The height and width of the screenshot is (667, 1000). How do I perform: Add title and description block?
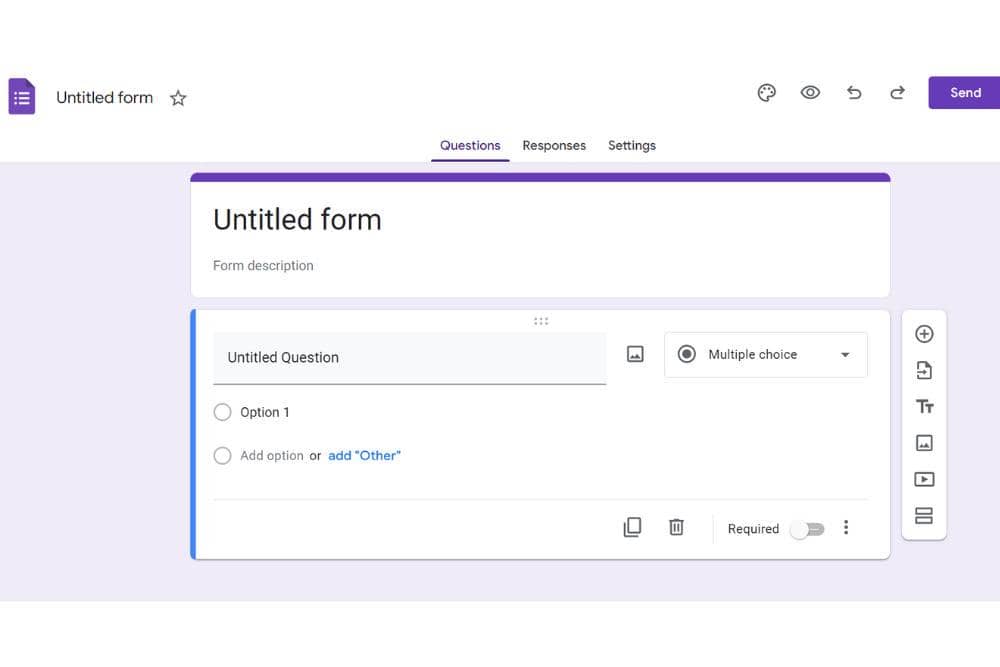point(924,407)
